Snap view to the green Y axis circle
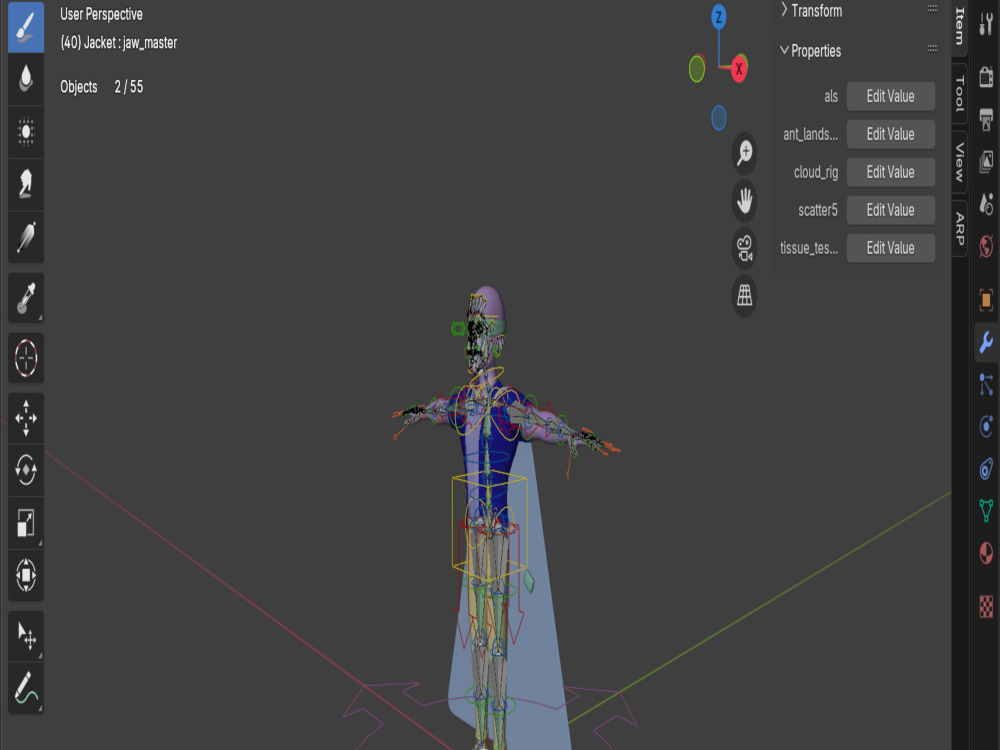 [697, 69]
